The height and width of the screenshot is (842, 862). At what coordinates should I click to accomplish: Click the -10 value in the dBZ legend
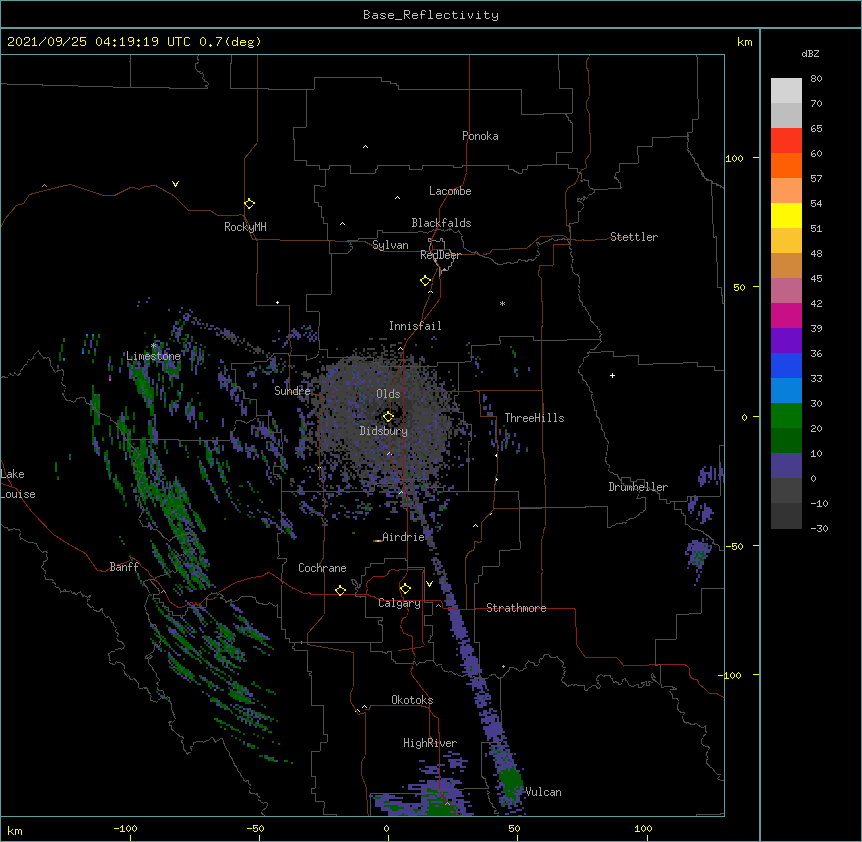coord(819,503)
